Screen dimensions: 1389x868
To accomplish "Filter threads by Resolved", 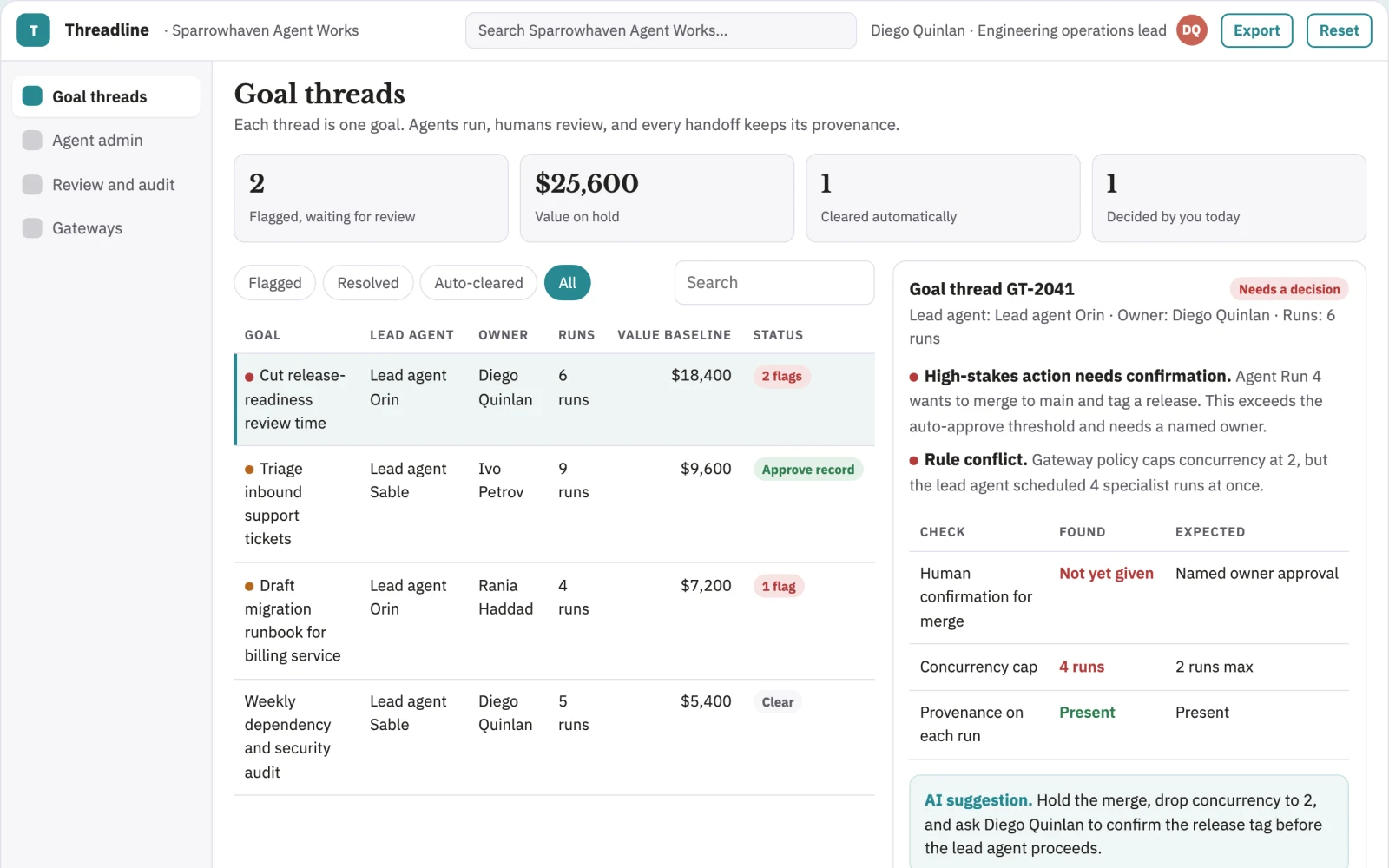I will click(368, 283).
